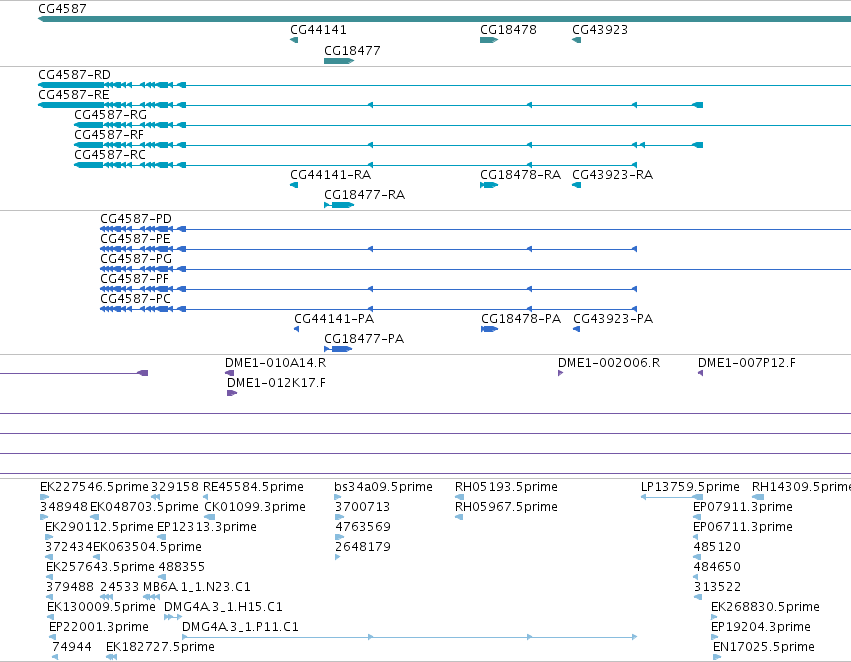Click the RH05193.5prime EST label
The image size is (851, 662).
point(506,487)
